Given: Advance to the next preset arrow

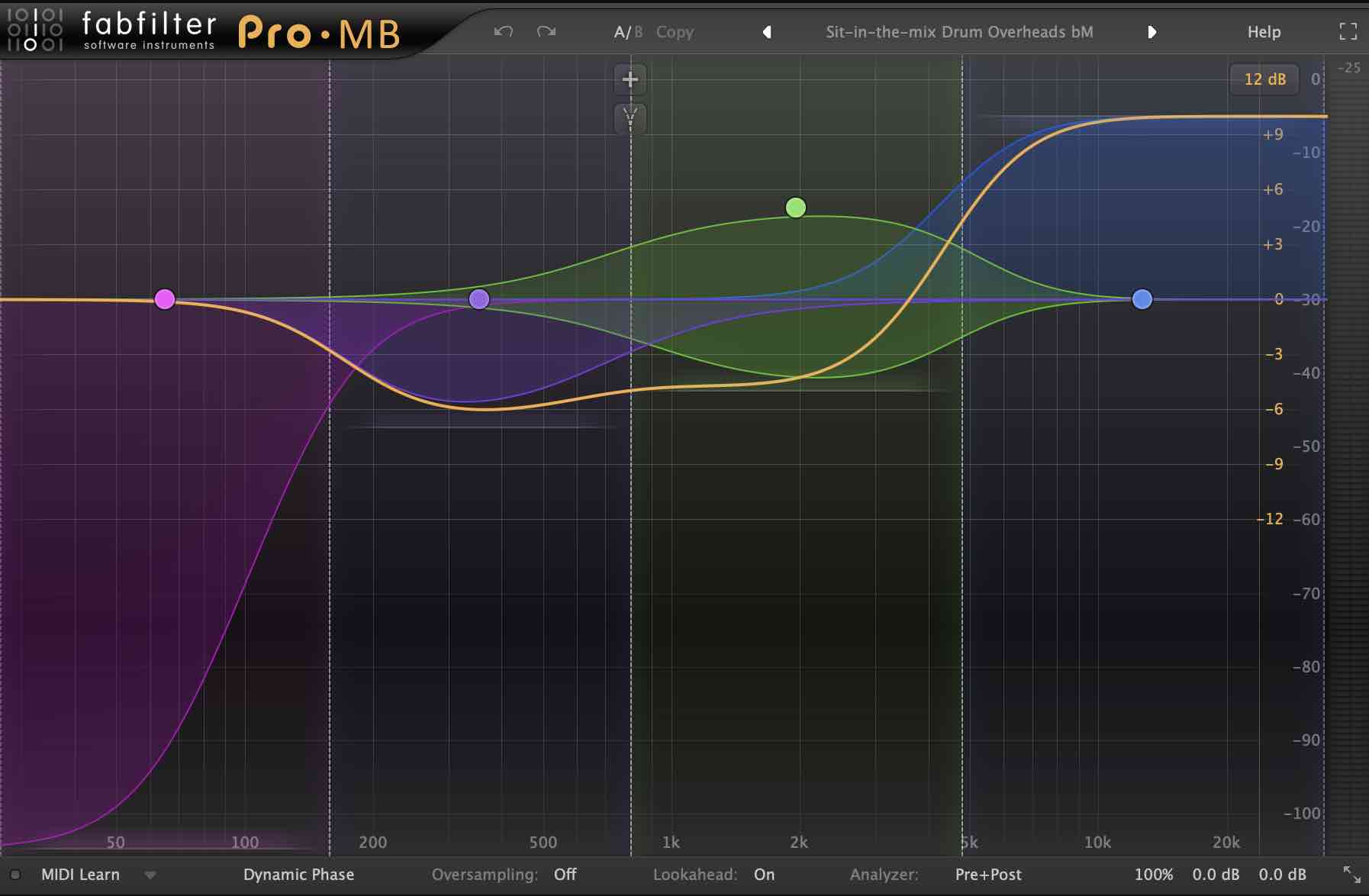Looking at the screenshot, I should [x=1152, y=32].
